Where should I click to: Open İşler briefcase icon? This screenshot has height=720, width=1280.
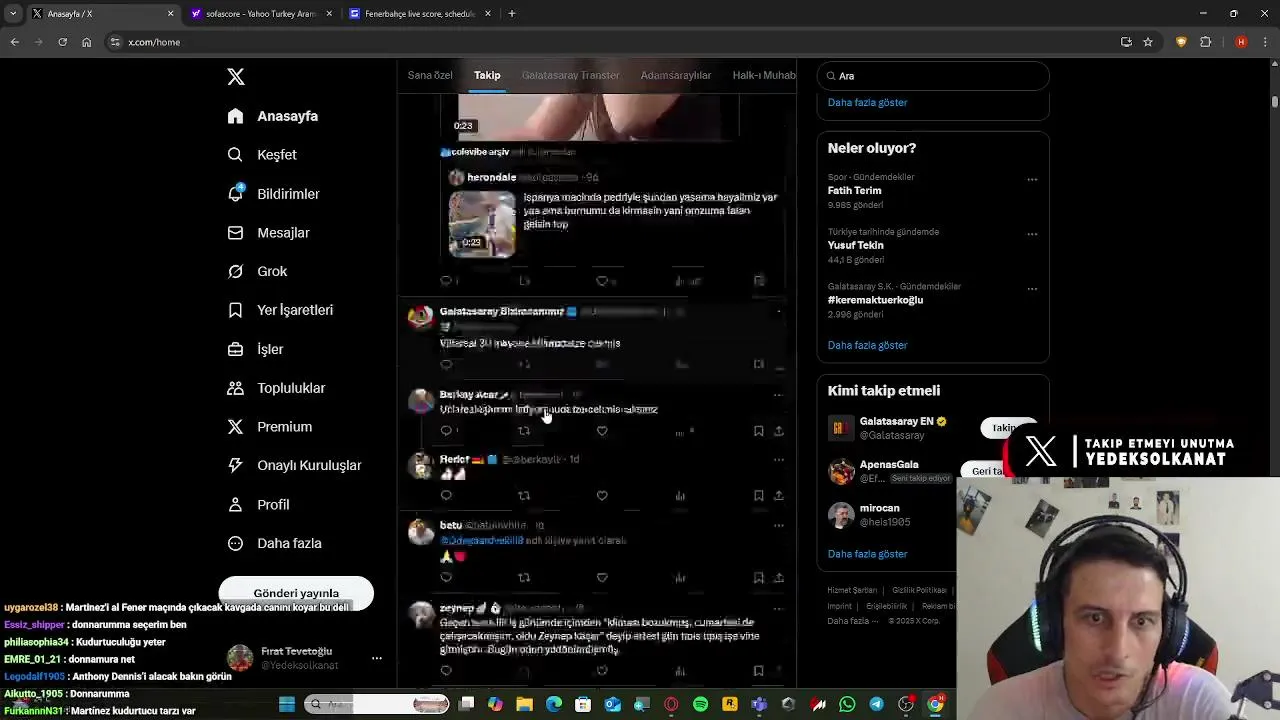[x=235, y=349]
